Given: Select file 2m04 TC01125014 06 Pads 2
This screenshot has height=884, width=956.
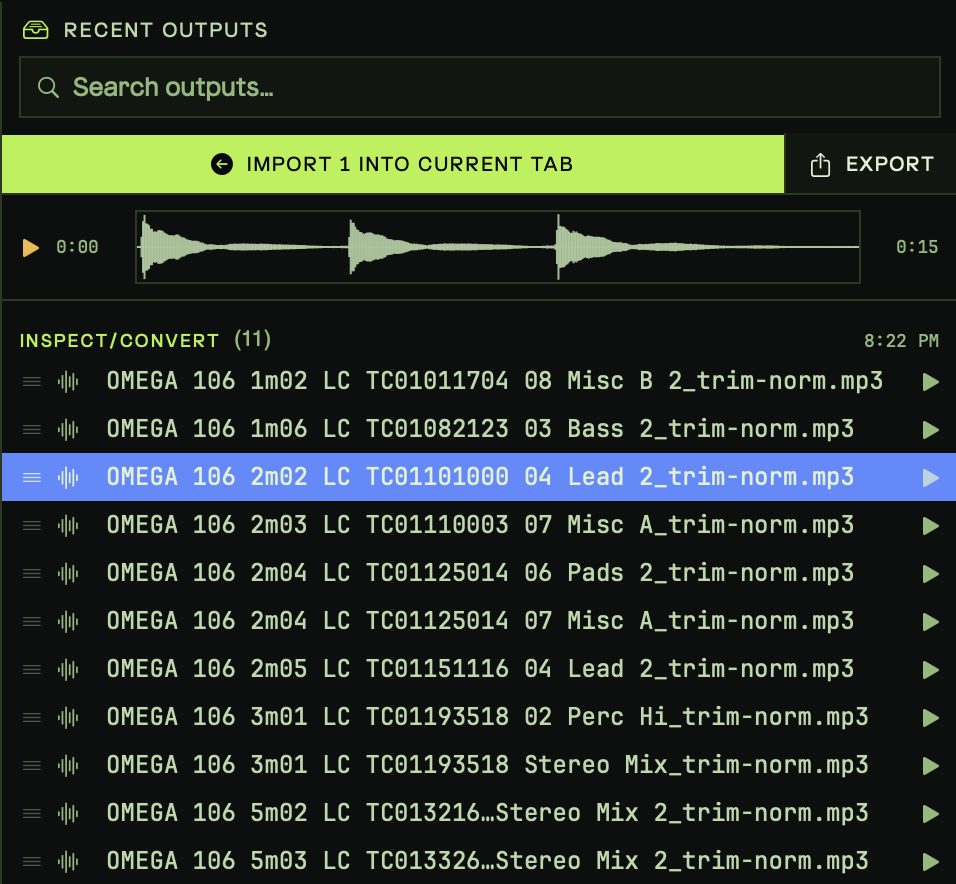Looking at the screenshot, I should pyautogui.click(x=480, y=573).
